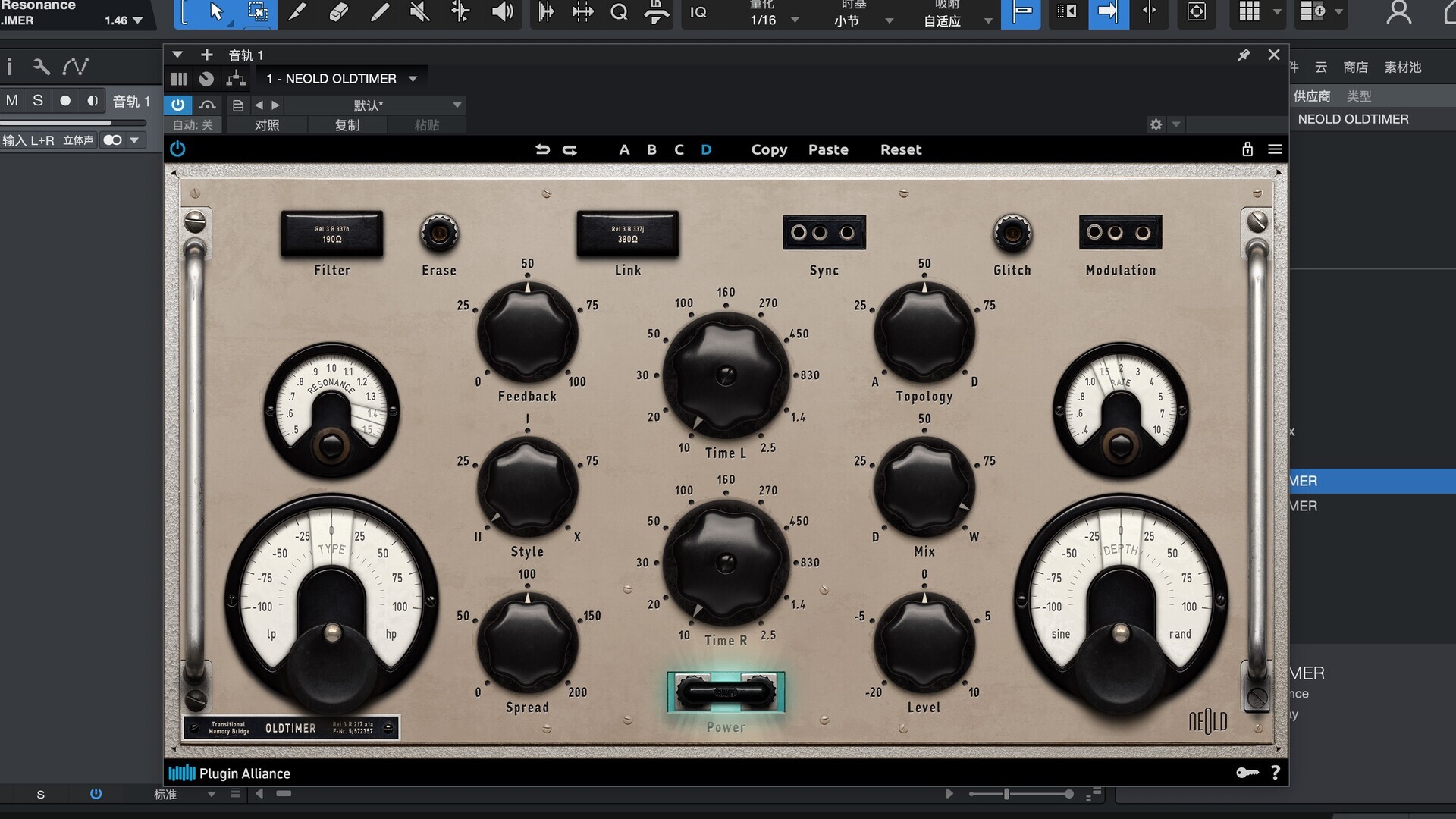Click the Paste button
Image resolution: width=1456 pixels, height=819 pixels.
tap(828, 149)
